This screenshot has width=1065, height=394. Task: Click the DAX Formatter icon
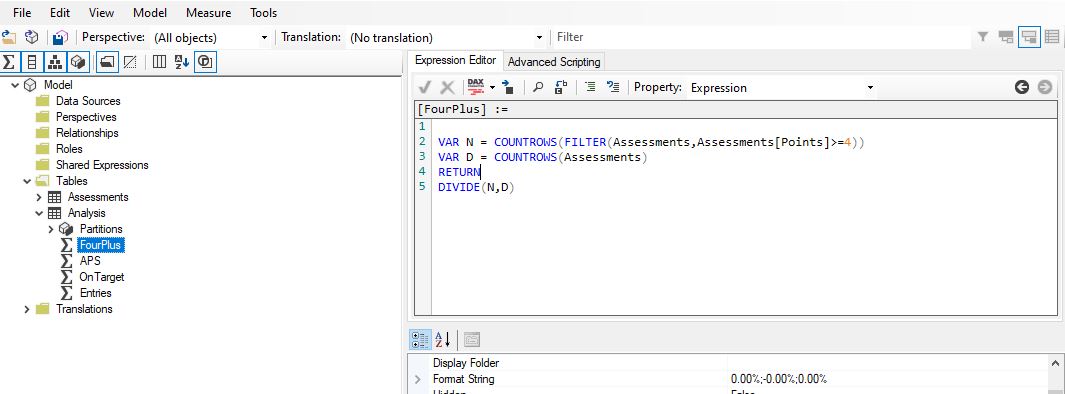click(476, 87)
